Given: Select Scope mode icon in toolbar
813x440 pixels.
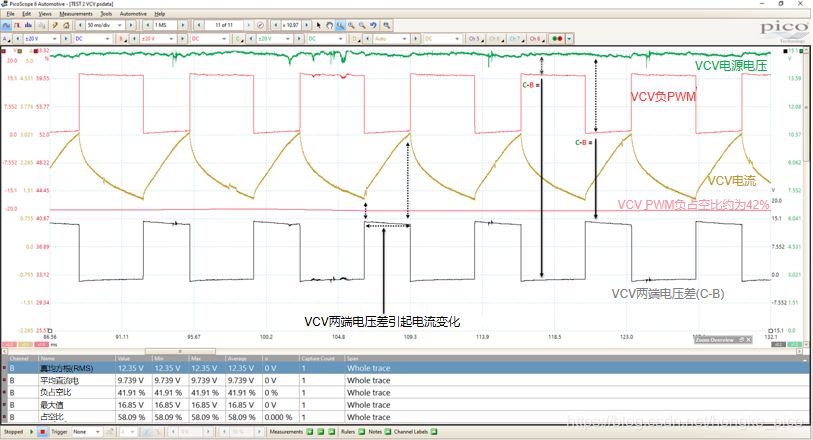Looking at the screenshot, I should pyautogui.click(x=7, y=25).
